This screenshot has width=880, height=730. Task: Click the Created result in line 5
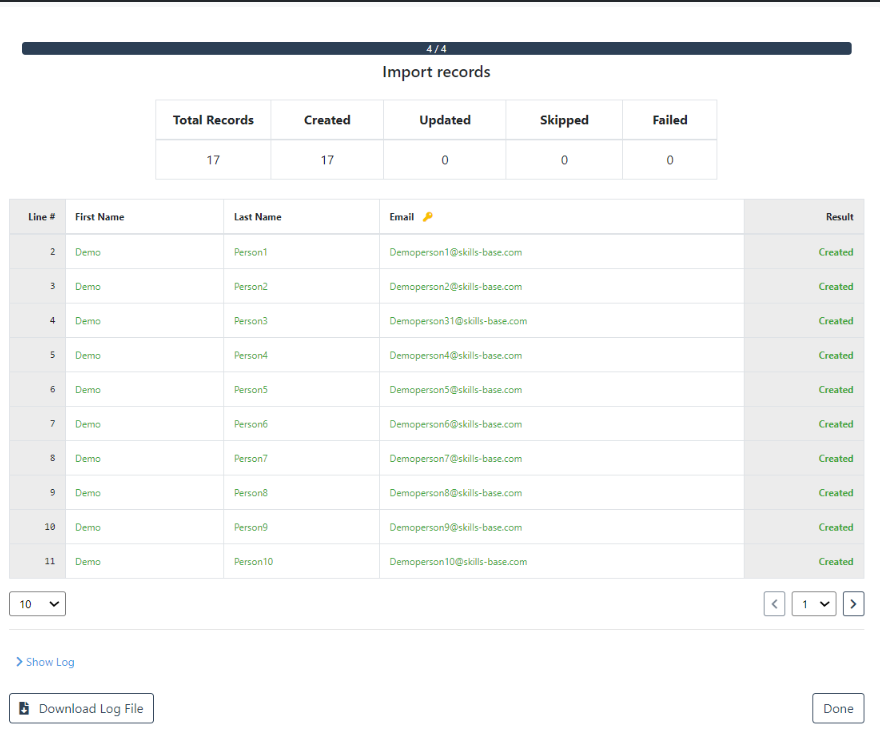835,355
